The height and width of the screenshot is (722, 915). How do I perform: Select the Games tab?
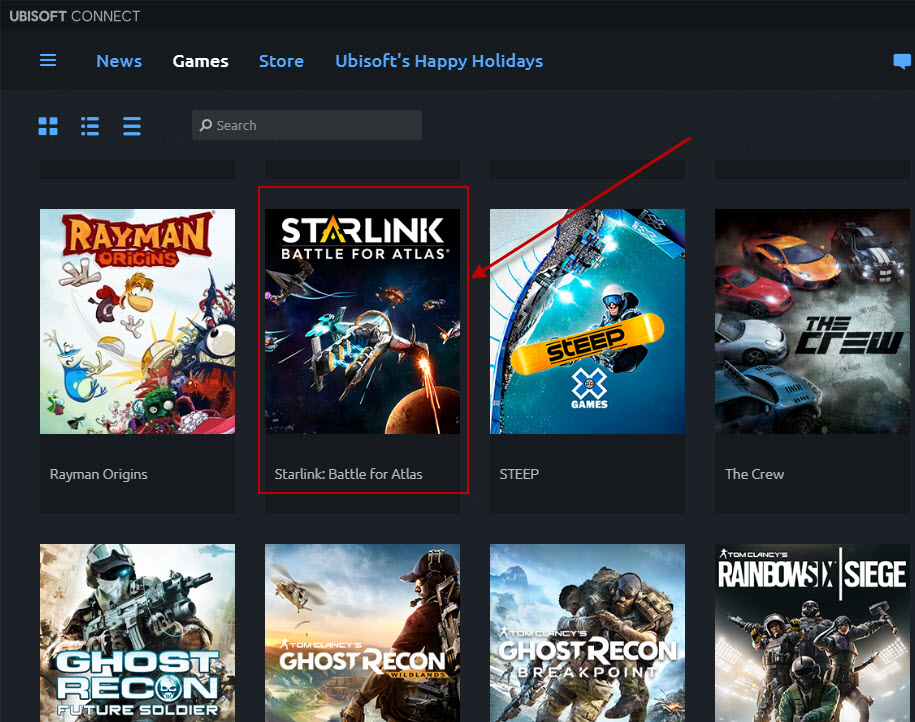pos(200,61)
